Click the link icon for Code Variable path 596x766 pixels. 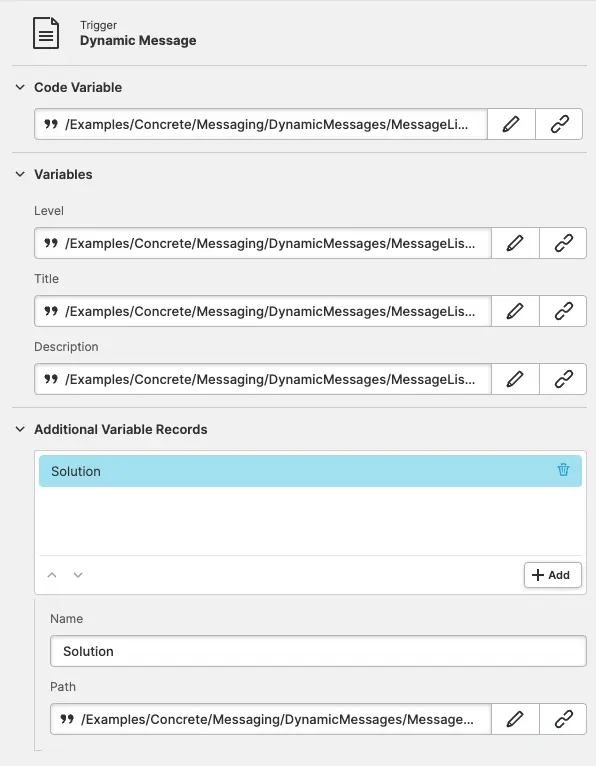click(559, 124)
